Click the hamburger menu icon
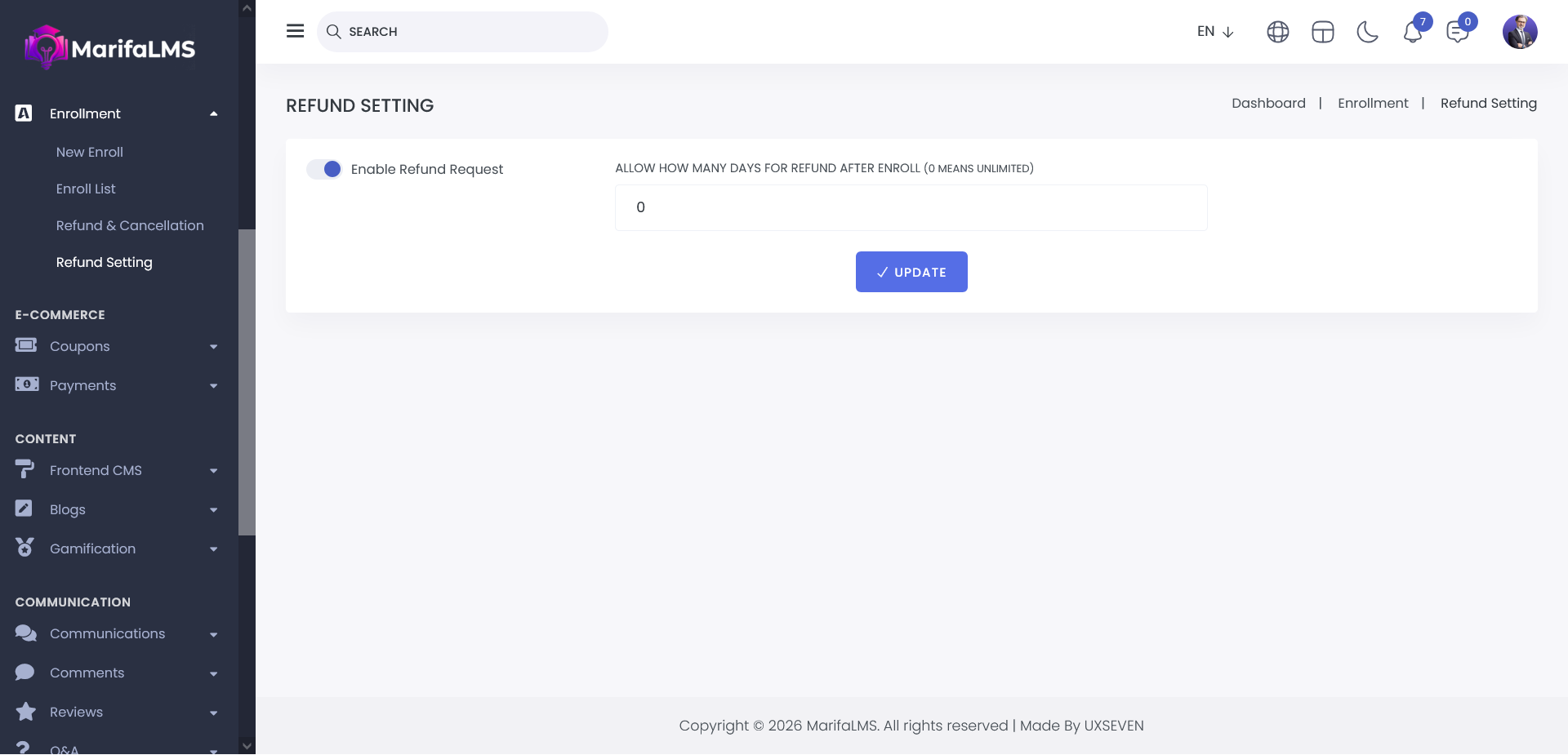 [x=295, y=31]
